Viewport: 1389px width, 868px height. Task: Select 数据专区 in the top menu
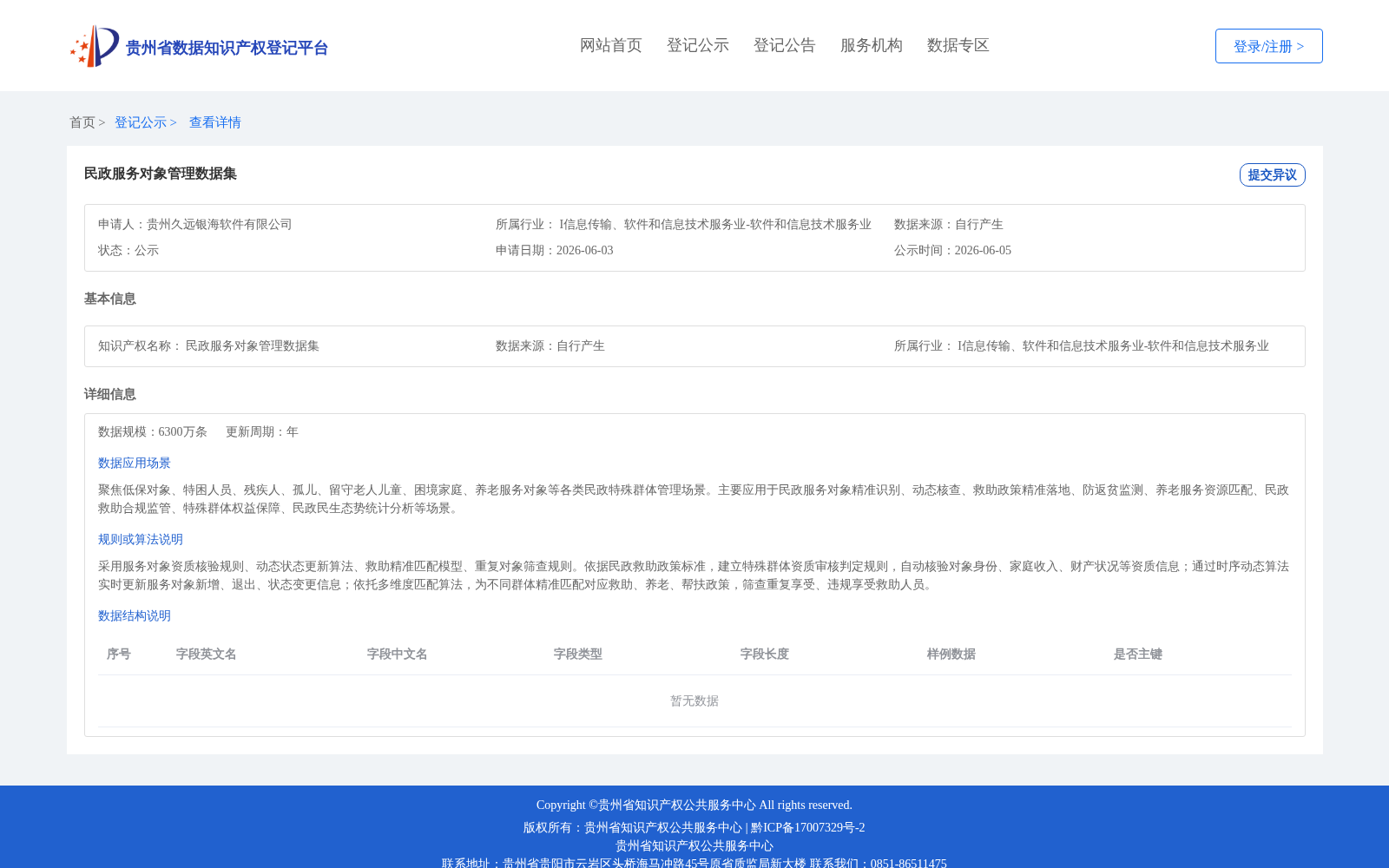point(958,45)
